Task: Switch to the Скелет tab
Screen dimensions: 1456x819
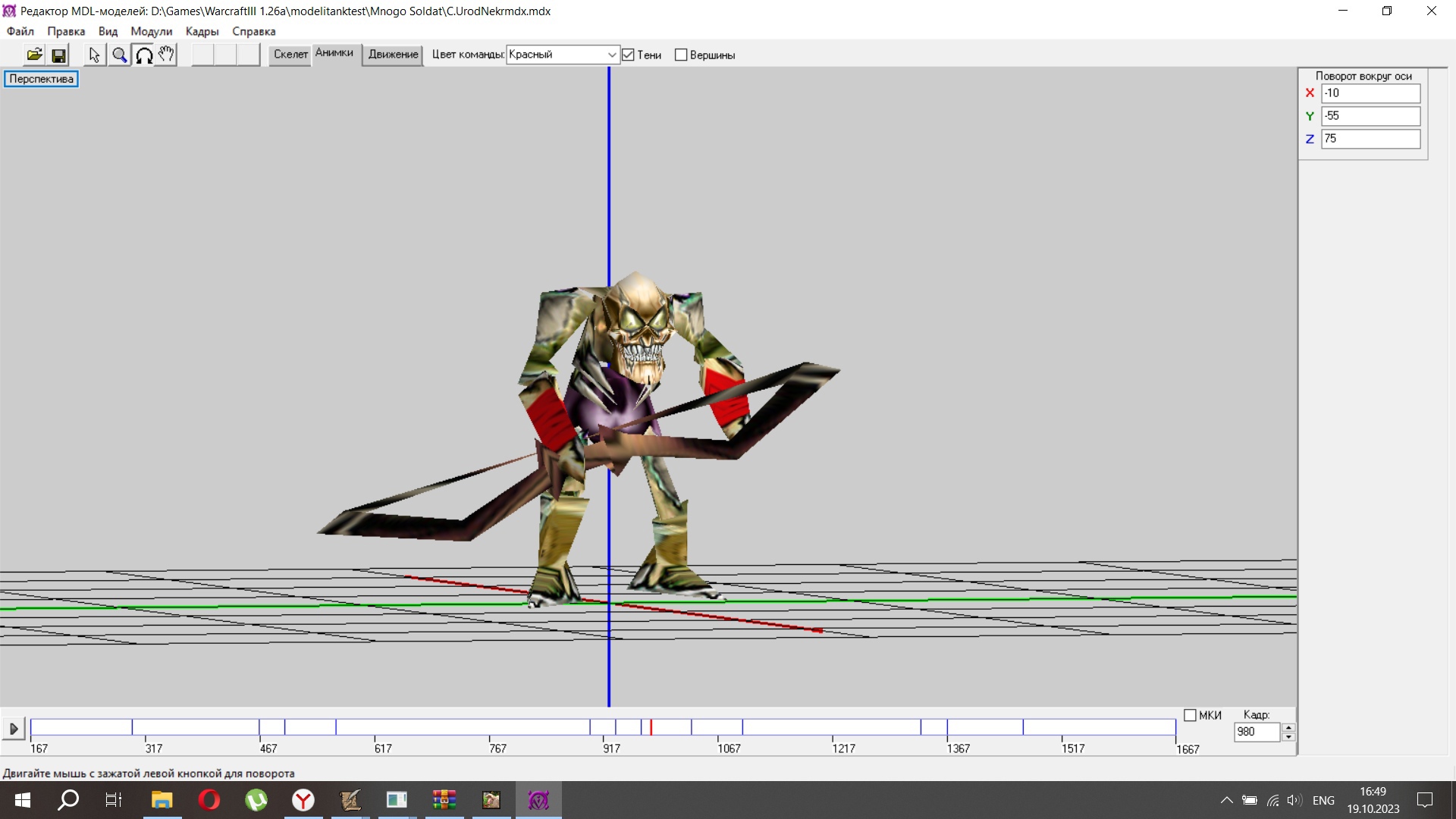Action: click(290, 55)
